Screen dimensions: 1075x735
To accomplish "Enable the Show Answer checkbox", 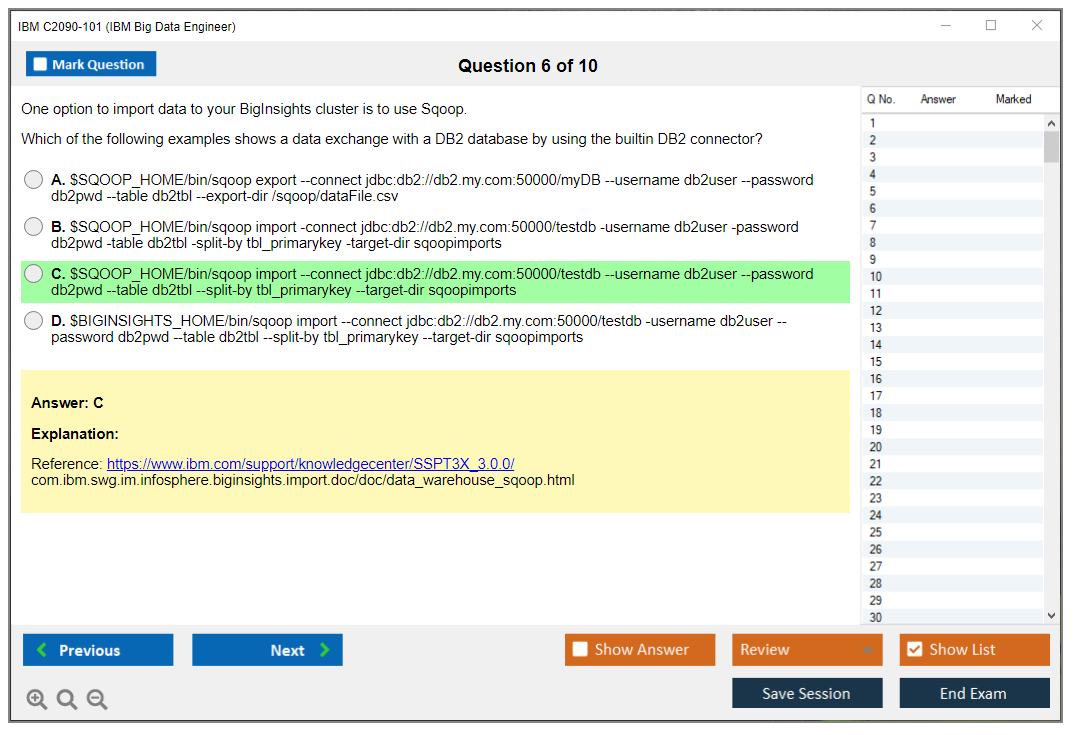I will (x=580, y=650).
